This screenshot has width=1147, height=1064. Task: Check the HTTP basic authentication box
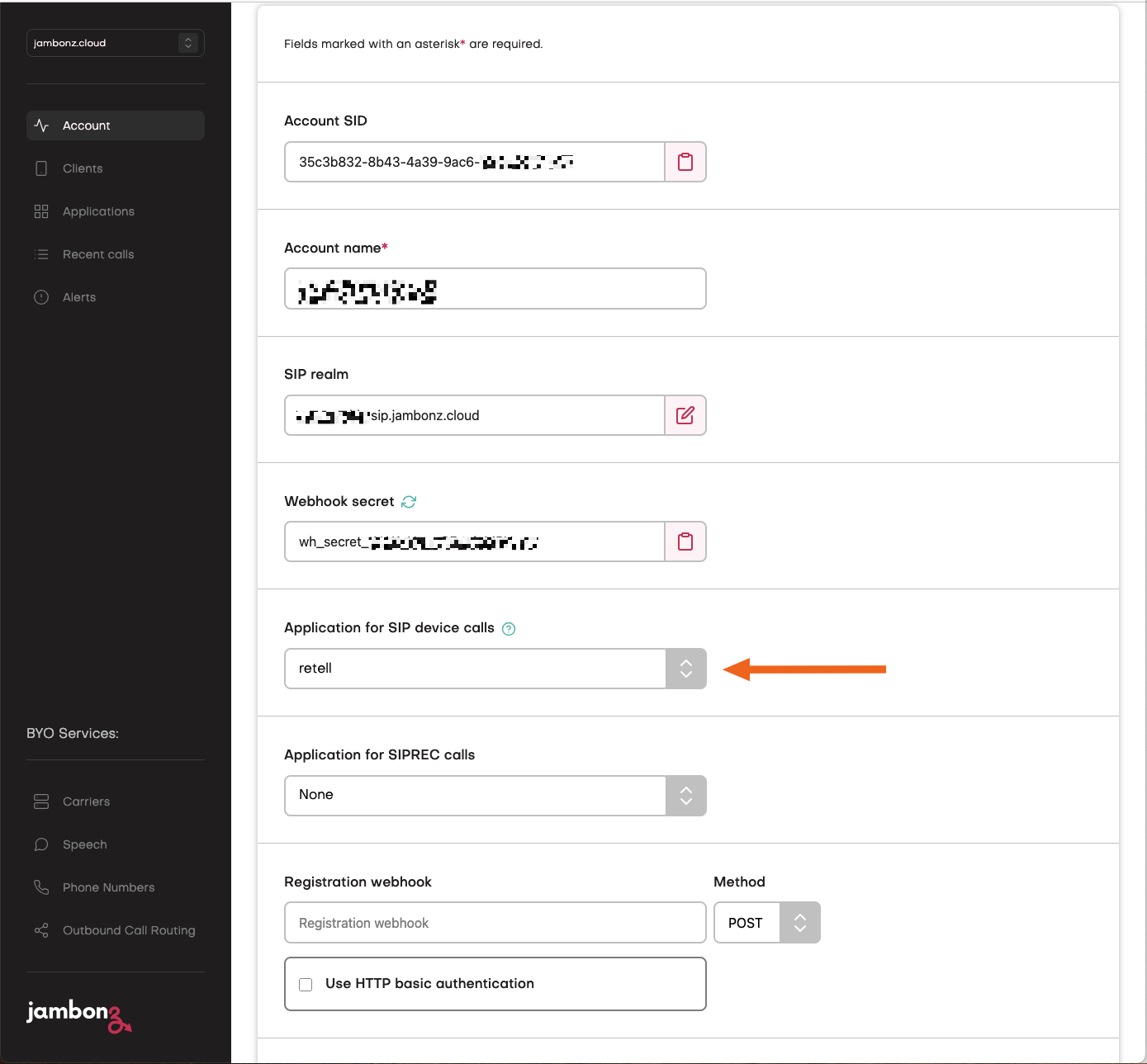[x=306, y=984]
